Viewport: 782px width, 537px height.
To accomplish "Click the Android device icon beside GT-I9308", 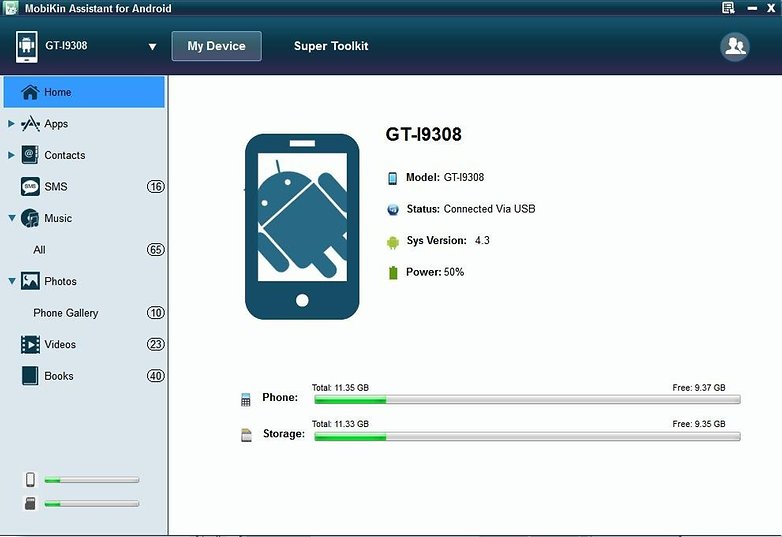I will tap(26, 46).
